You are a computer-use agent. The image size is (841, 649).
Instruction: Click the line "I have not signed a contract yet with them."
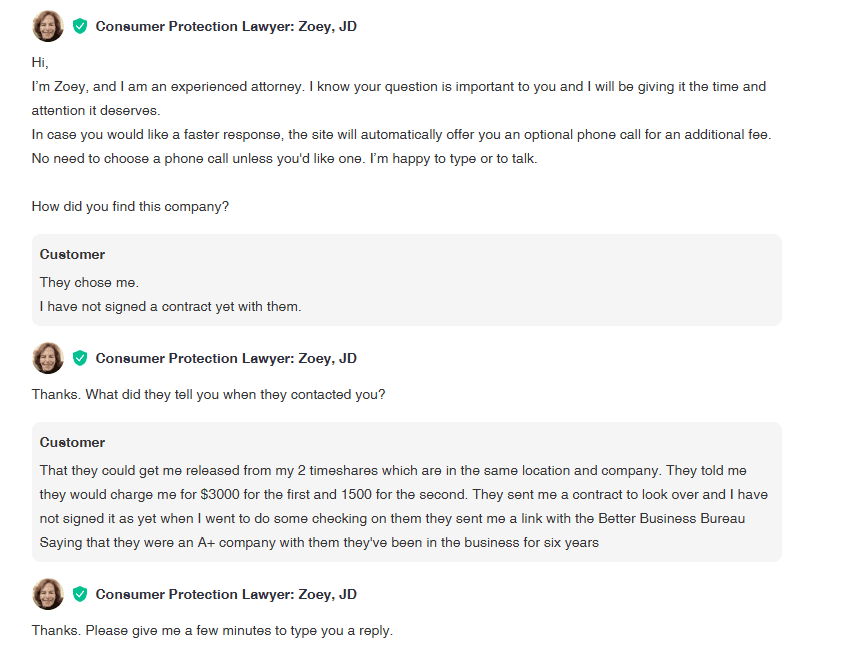click(x=170, y=307)
